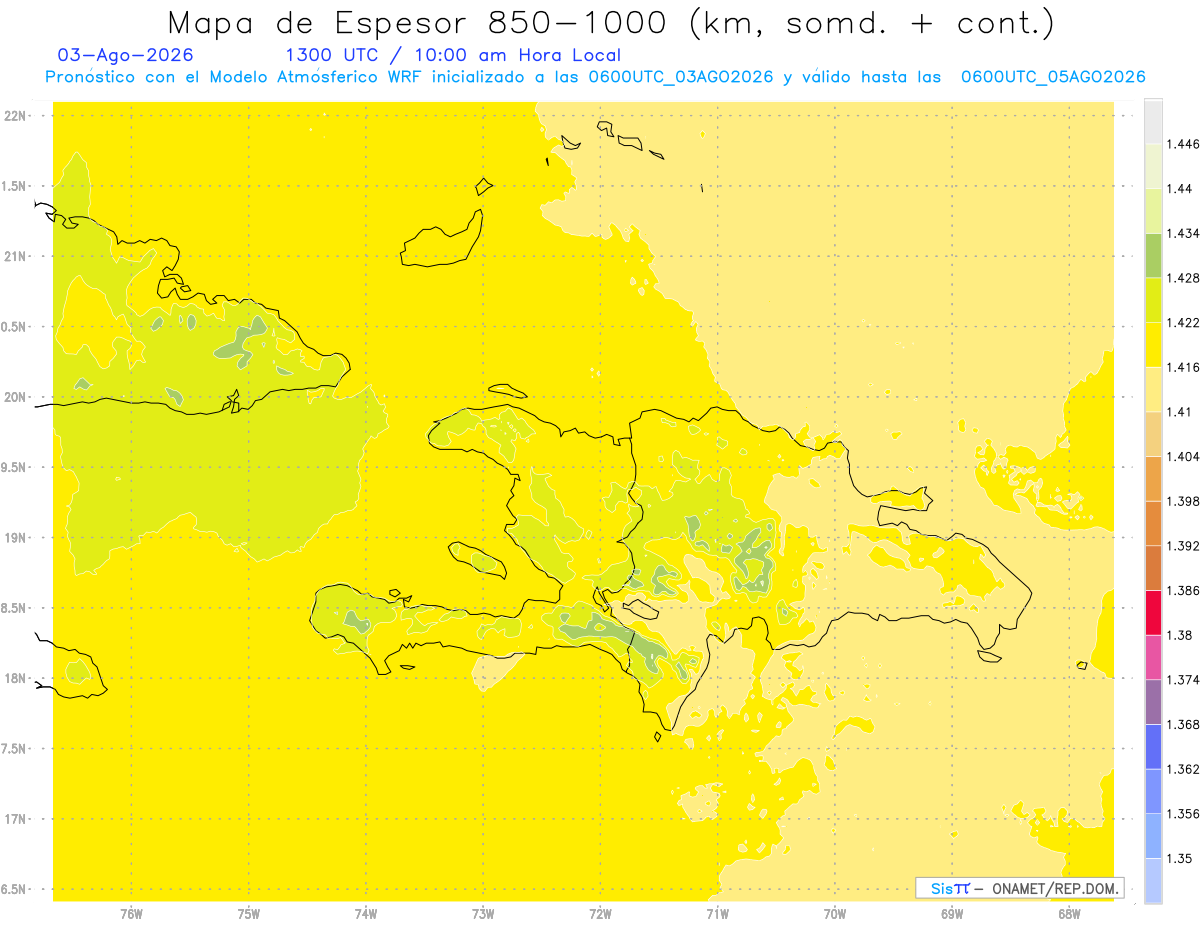1200x927 pixels.
Task: Click the legend value 1.362
Action: (x=1183, y=769)
